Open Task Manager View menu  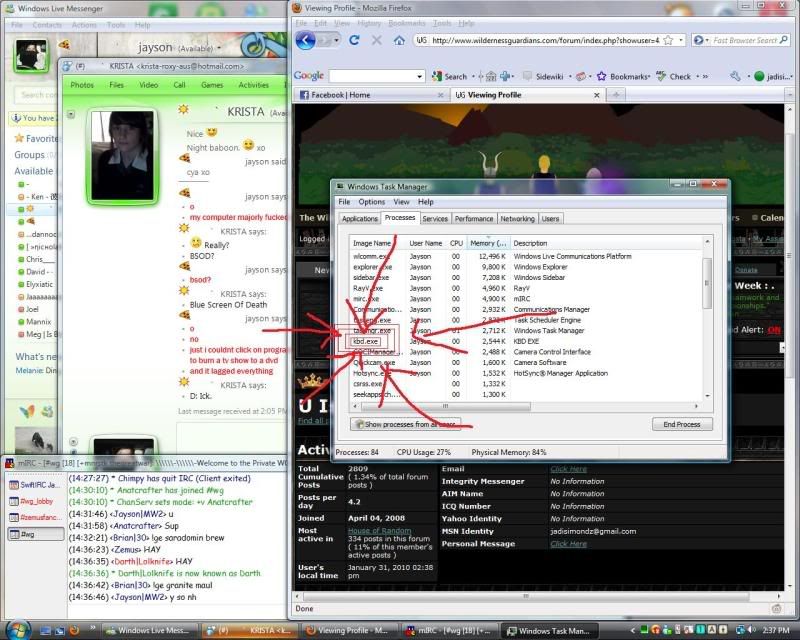click(x=401, y=202)
